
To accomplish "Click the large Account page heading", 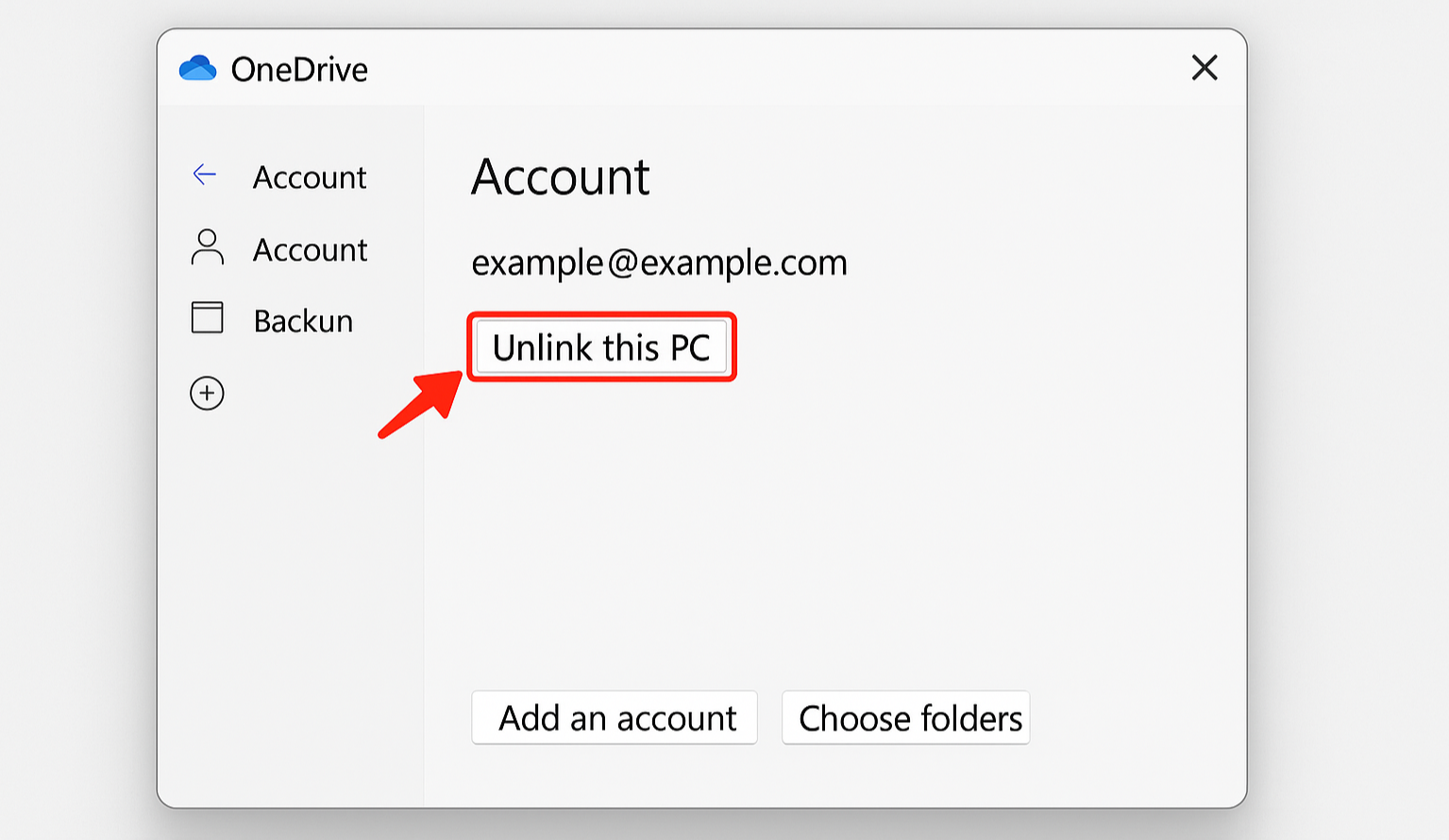I will (x=561, y=176).
